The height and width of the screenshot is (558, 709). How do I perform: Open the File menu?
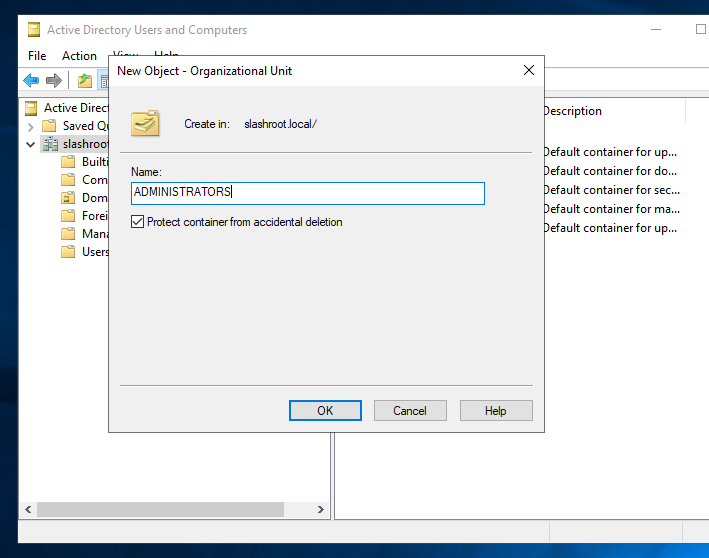pos(37,56)
